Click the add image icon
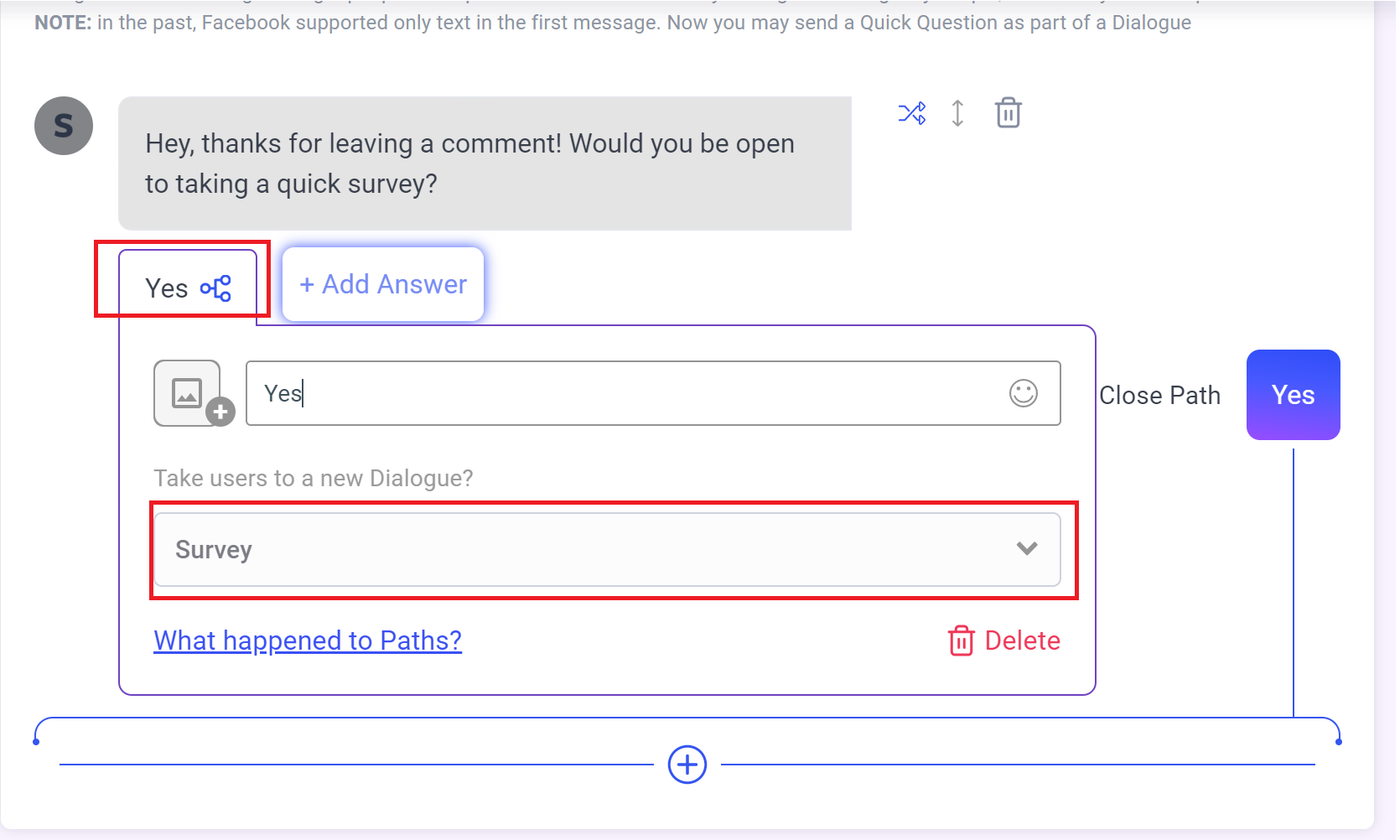The width and height of the screenshot is (1400, 840). click(187, 392)
